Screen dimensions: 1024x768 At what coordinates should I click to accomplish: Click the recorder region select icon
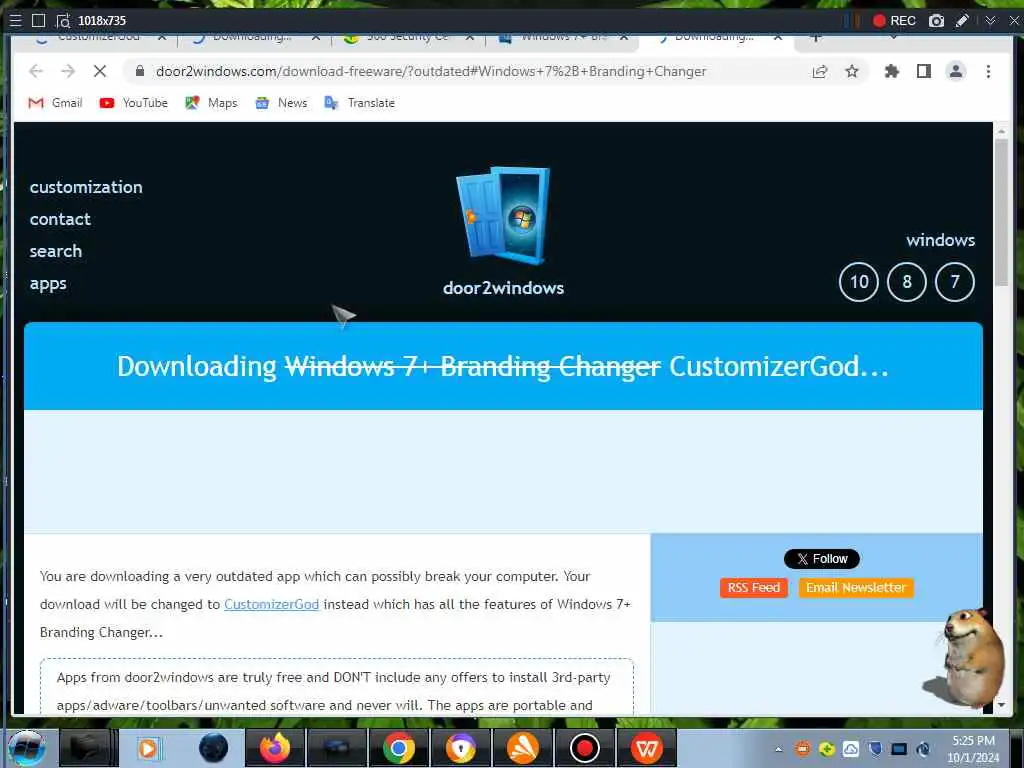(x=63, y=21)
